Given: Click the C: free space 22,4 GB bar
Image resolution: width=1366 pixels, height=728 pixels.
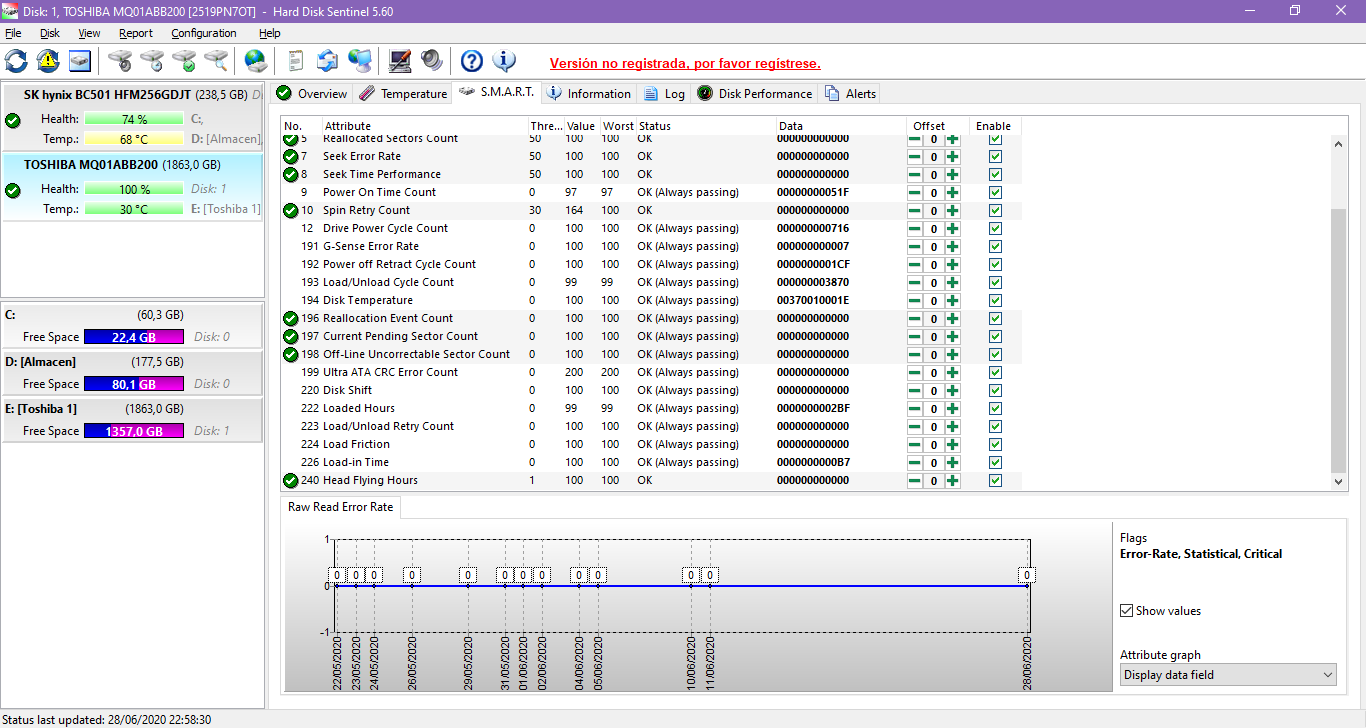Looking at the screenshot, I should 134,337.
